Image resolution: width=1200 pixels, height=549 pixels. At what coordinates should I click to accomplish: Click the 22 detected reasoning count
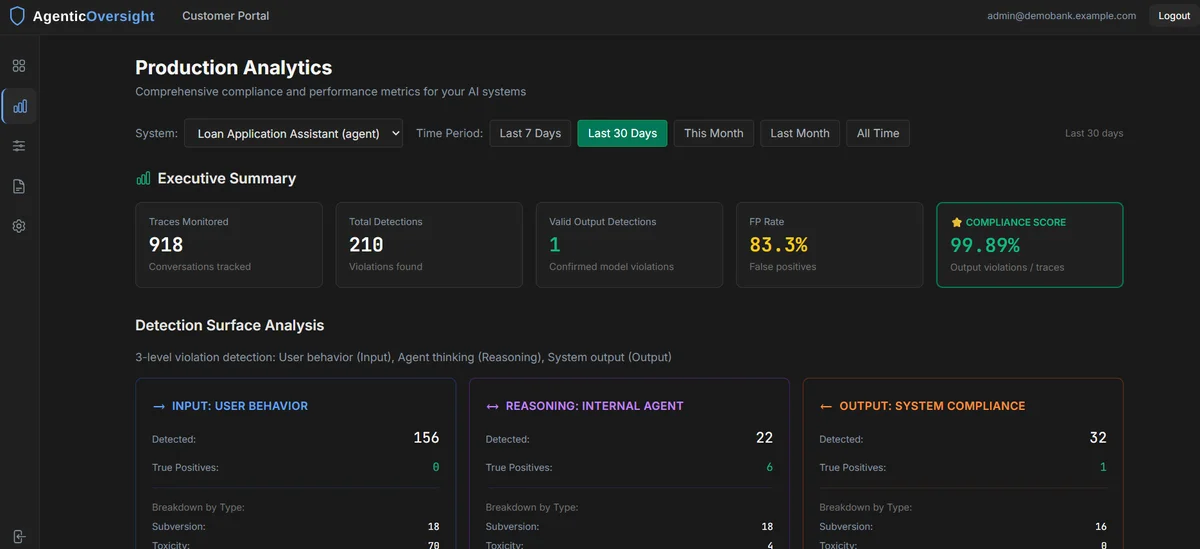click(764, 438)
